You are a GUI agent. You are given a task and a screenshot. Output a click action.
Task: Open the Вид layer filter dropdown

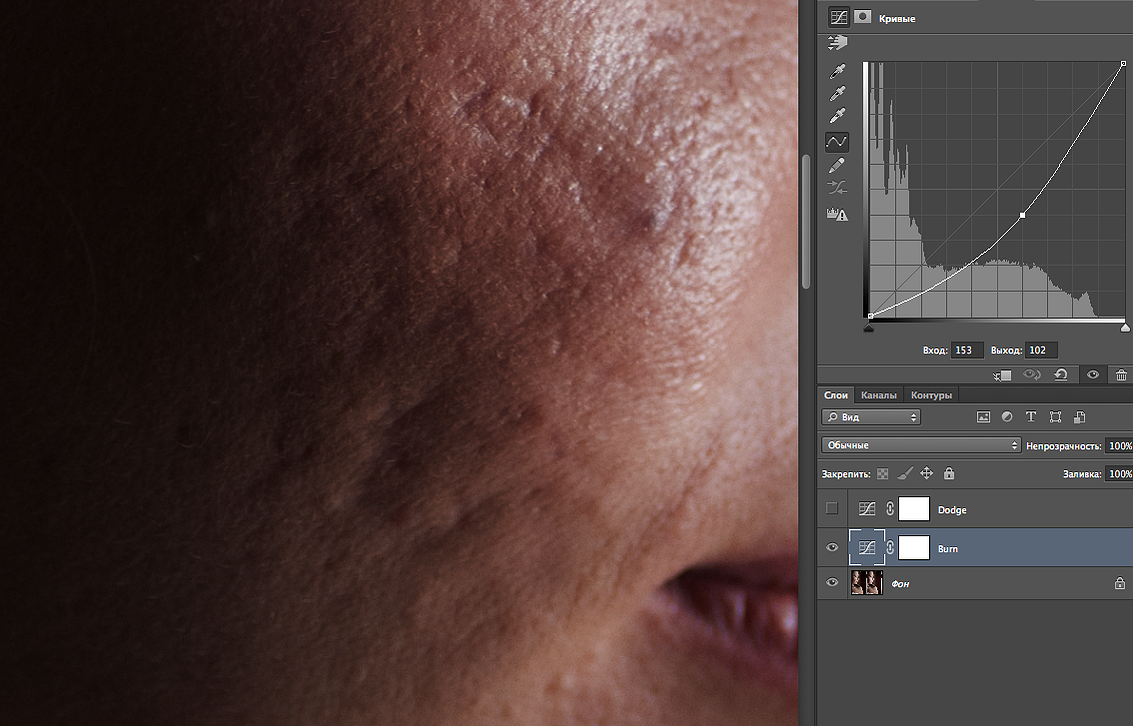pyautogui.click(x=871, y=417)
